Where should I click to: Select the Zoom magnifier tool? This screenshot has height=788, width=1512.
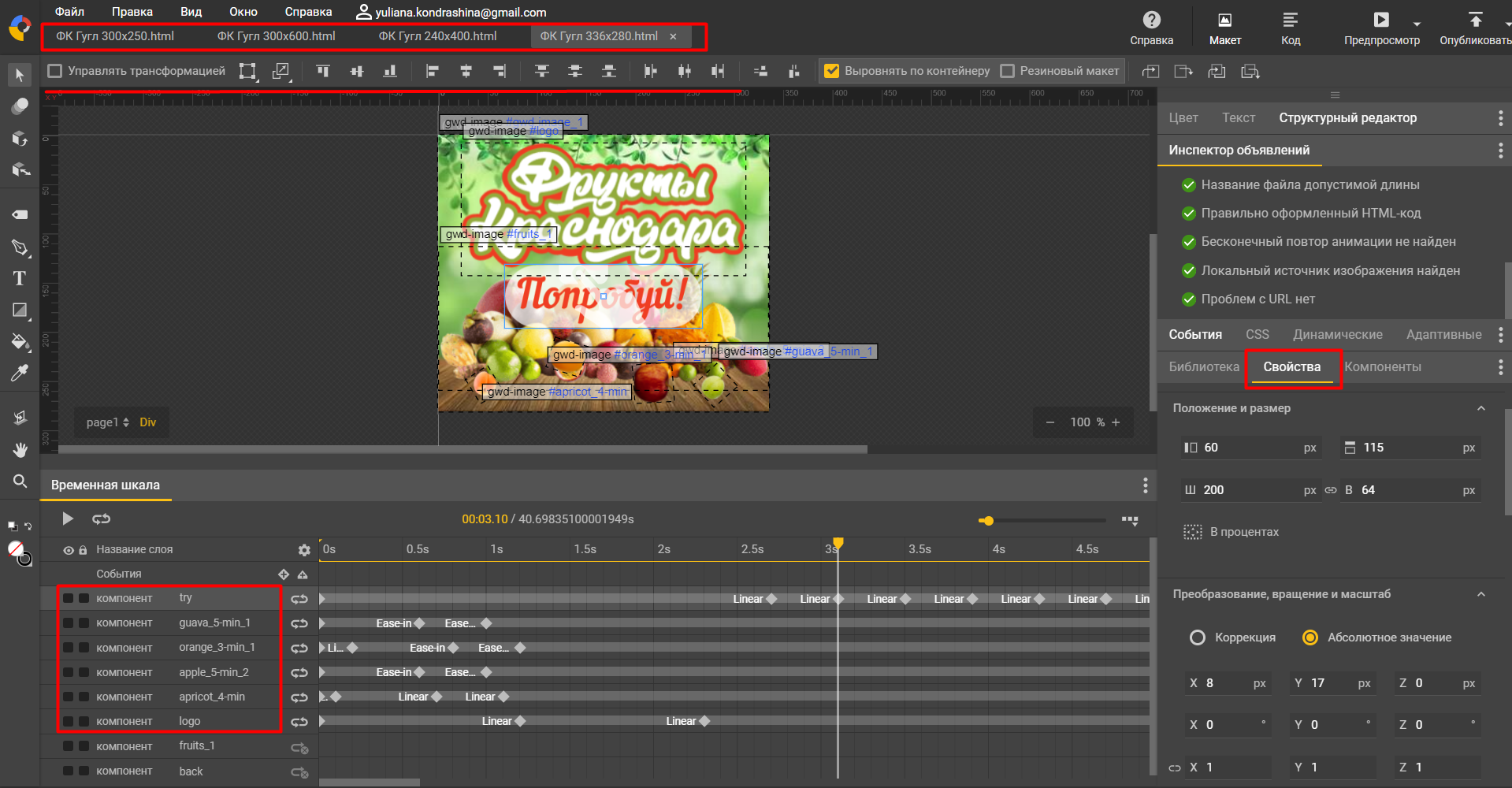pyautogui.click(x=20, y=481)
